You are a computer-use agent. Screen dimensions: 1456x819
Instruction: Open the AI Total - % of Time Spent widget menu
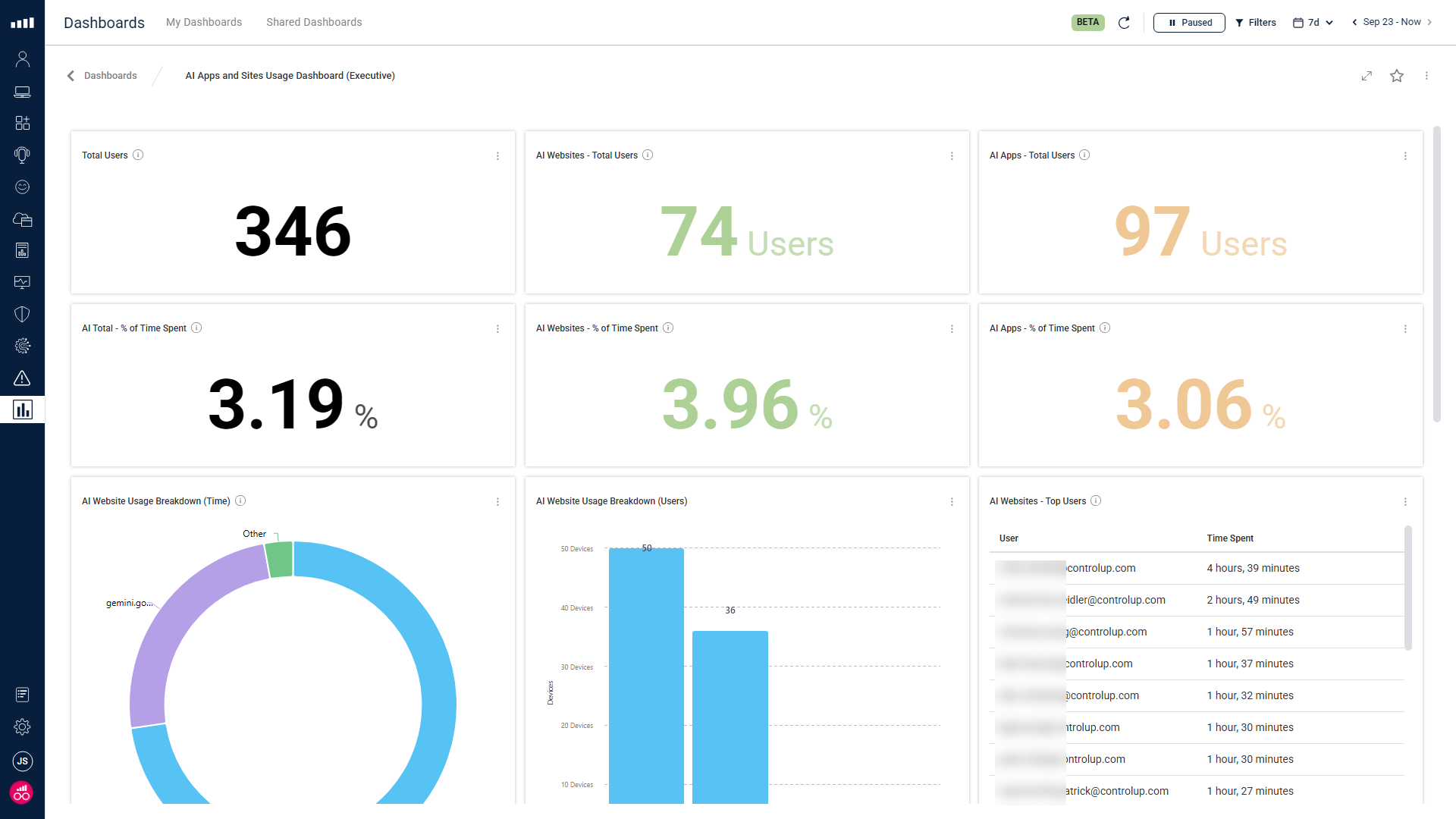coord(497,328)
